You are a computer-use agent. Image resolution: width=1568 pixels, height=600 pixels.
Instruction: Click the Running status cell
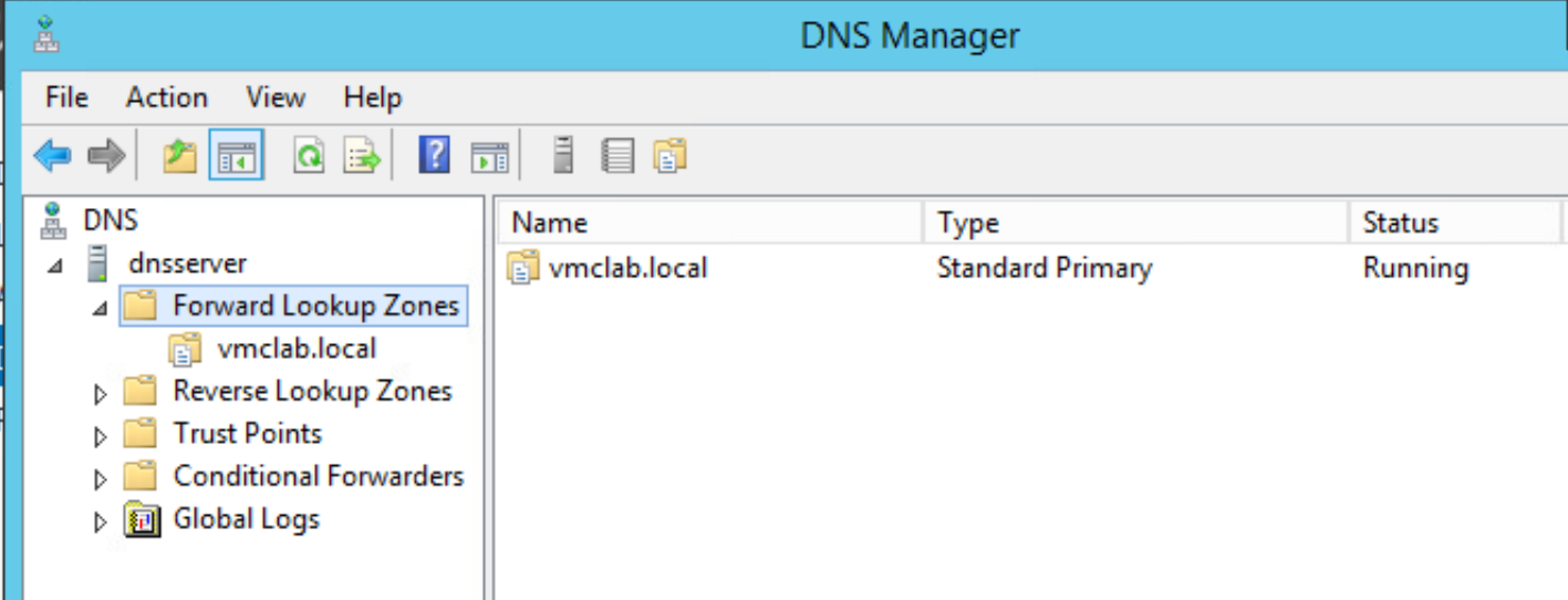pyautogui.click(x=1416, y=268)
